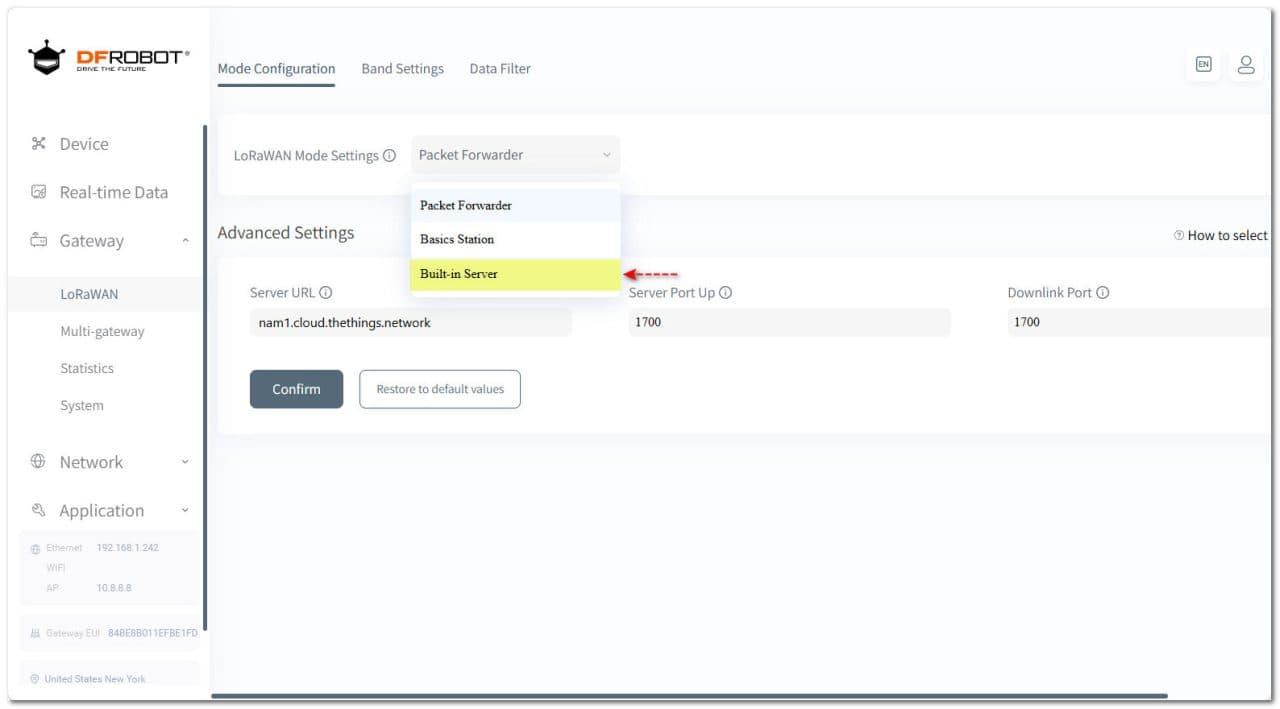This screenshot has height=709, width=1280.
Task: Show info icon next to Server Port Up
Action: point(726,293)
